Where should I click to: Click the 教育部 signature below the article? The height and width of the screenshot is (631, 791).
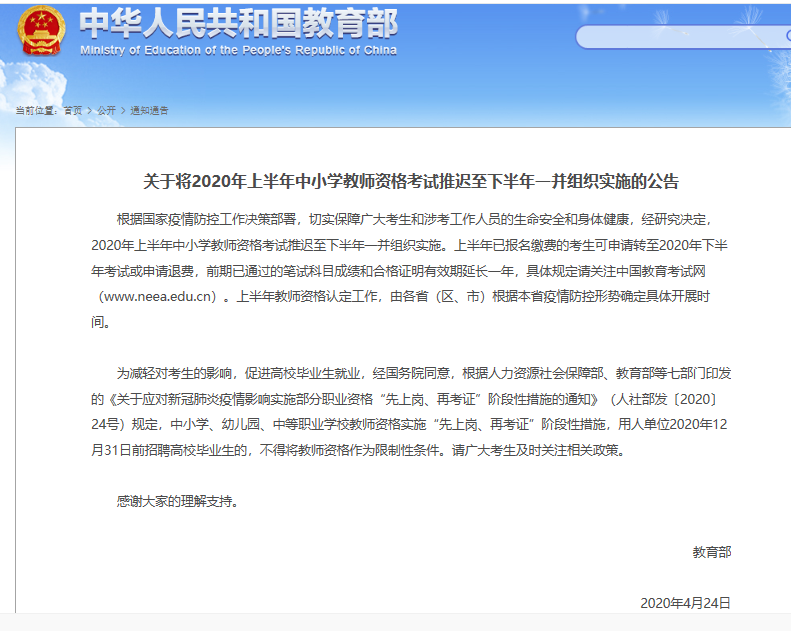pyautogui.click(x=711, y=551)
